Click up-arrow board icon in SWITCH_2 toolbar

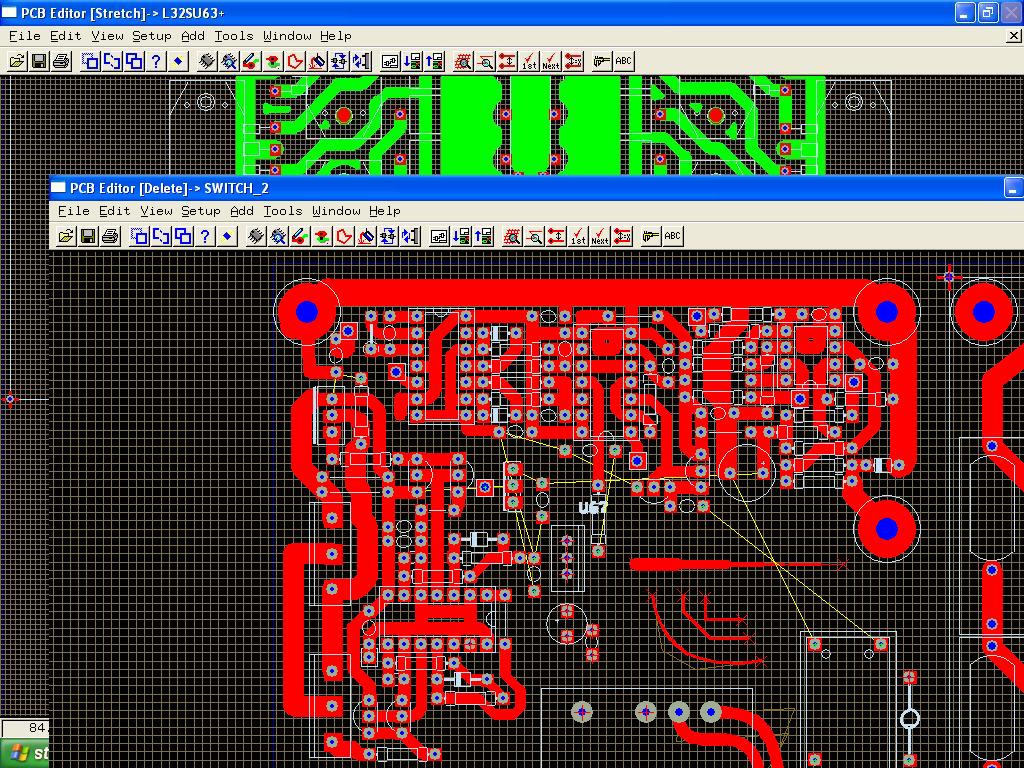point(483,236)
